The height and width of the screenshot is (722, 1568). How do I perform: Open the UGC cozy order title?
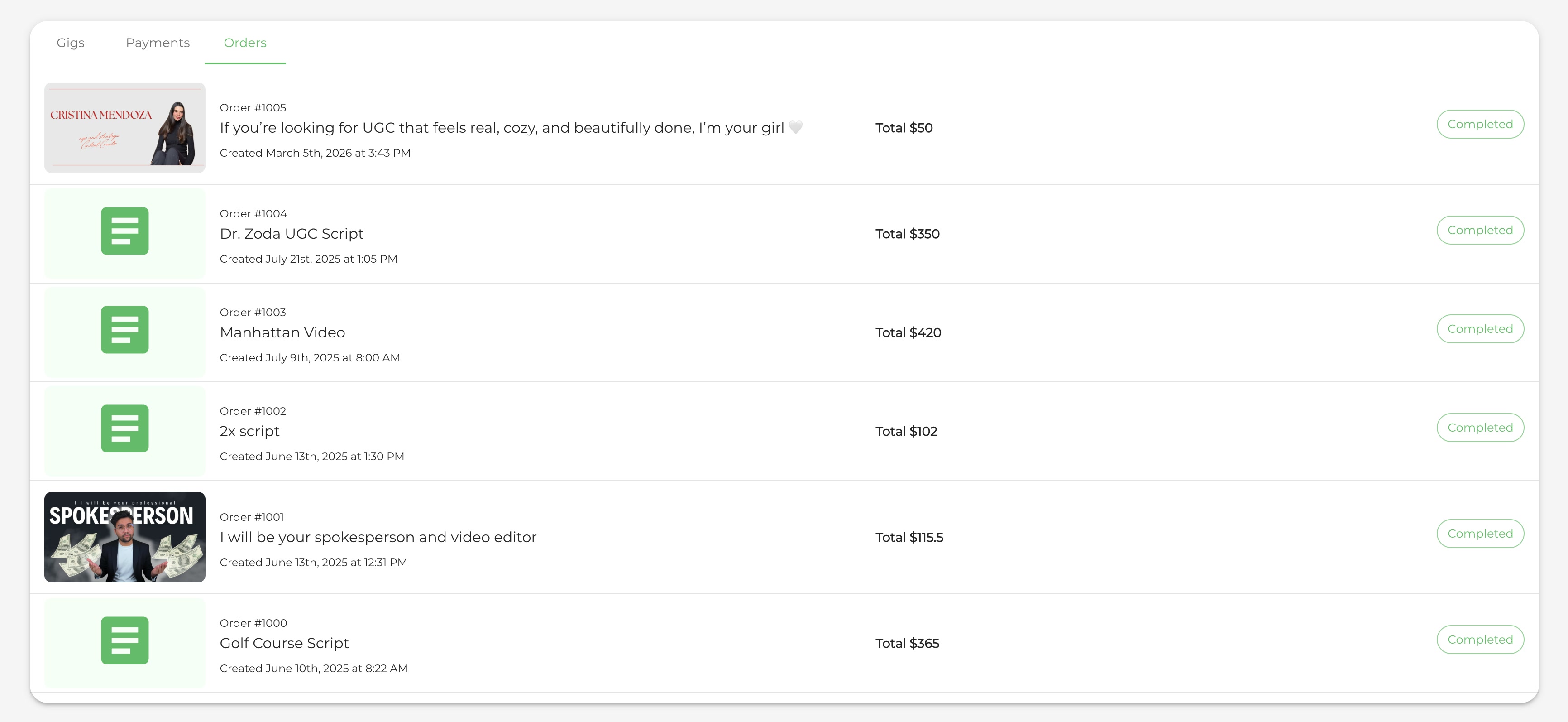pos(512,128)
